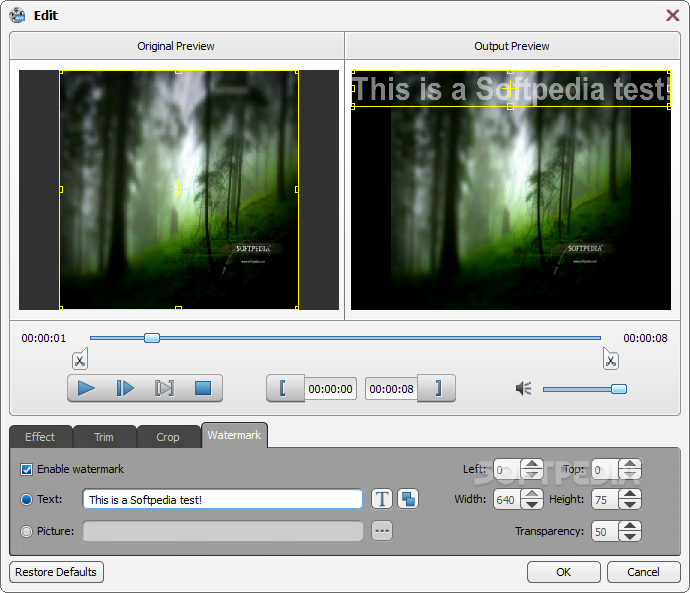Viewport: 690px width, 593px height.
Task: Increase the Top value
Action: 630,465
